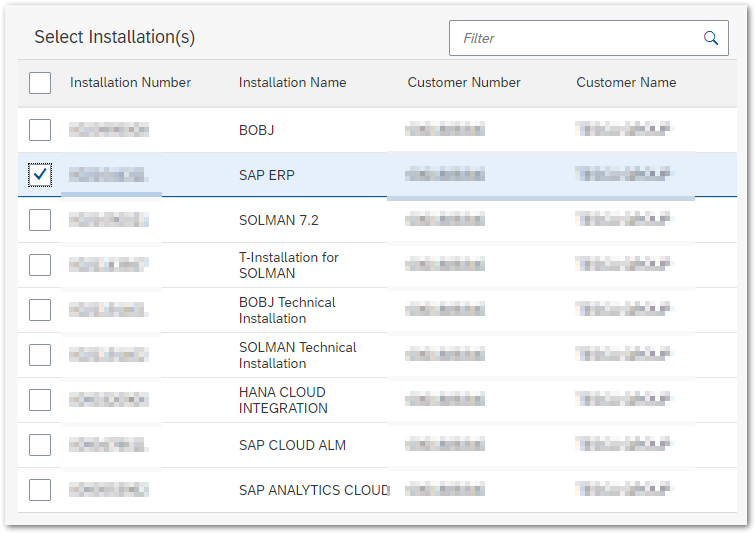Select the BOBJ Technical Installation text
Viewport: 756px width, 534px height.
tap(287, 310)
